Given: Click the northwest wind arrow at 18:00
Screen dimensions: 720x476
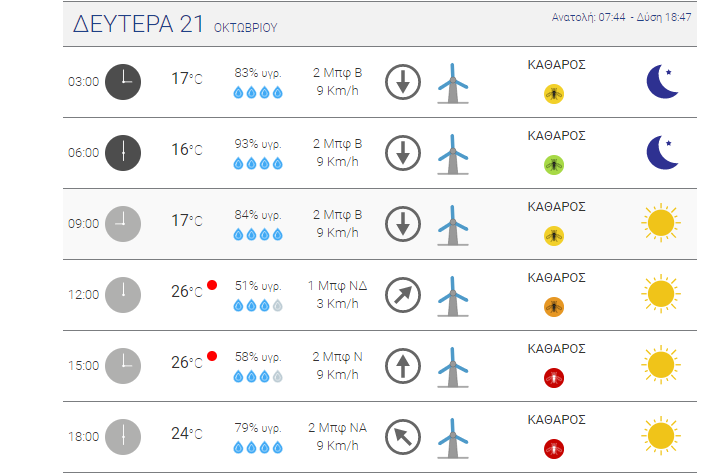Looking at the screenshot, I should tap(403, 437).
